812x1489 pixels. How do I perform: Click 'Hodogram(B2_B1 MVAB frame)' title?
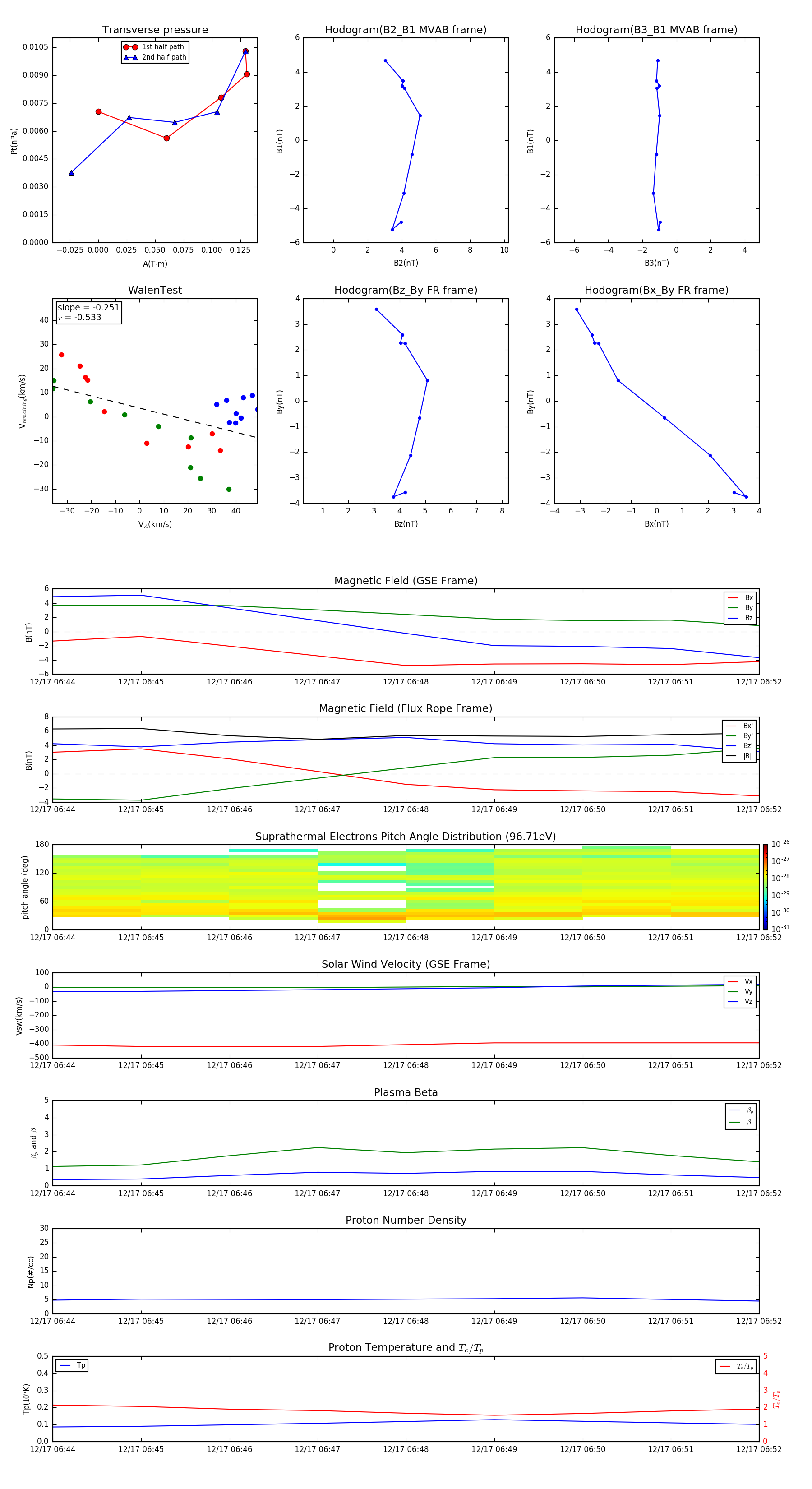[x=406, y=30]
